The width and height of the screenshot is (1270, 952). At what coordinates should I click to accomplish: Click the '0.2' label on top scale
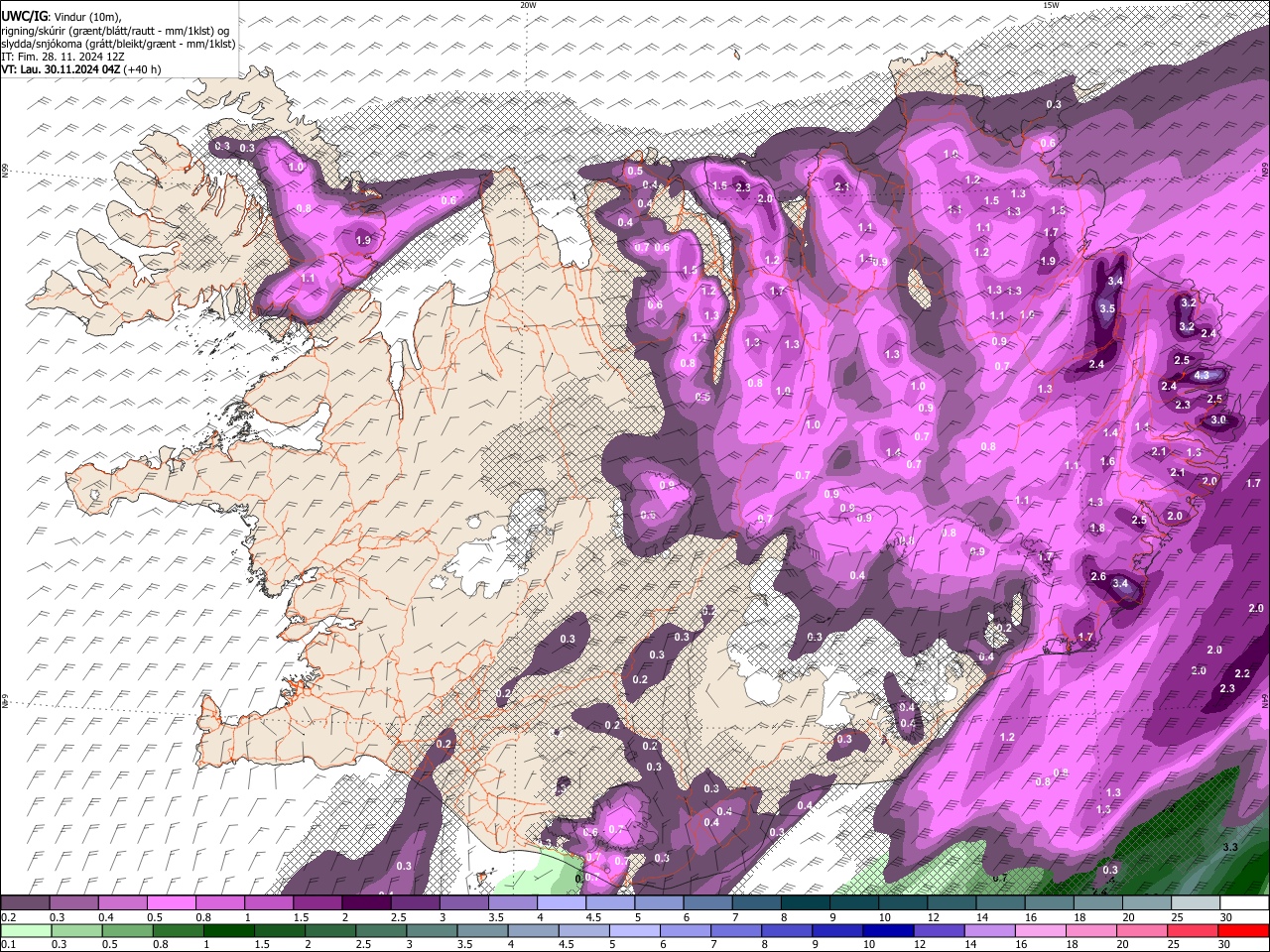(8, 918)
